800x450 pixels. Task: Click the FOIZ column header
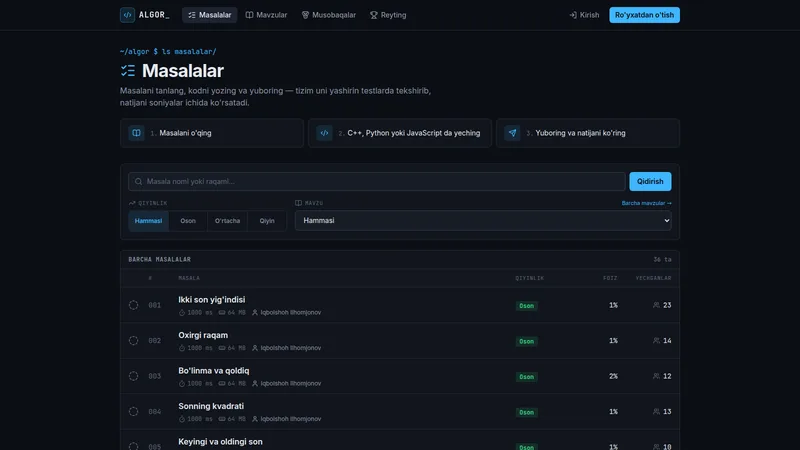tap(610, 278)
